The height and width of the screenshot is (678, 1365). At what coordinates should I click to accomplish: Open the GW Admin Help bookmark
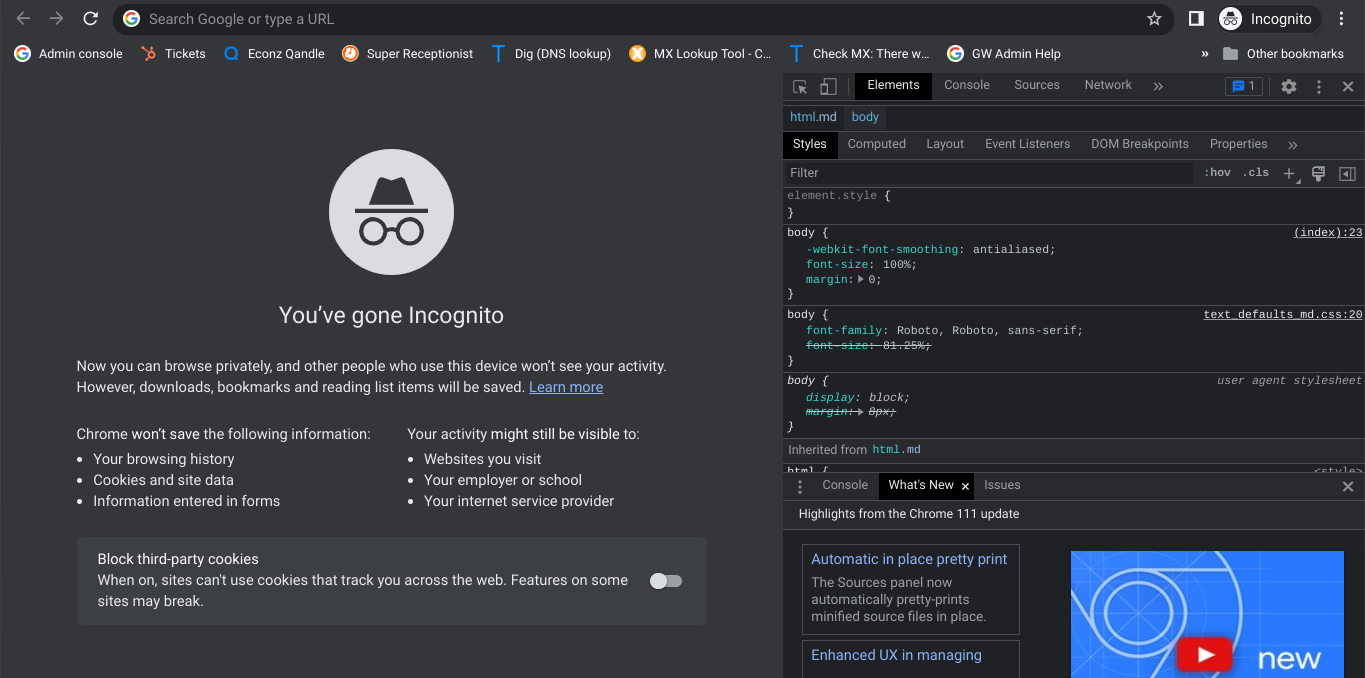(1003, 54)
